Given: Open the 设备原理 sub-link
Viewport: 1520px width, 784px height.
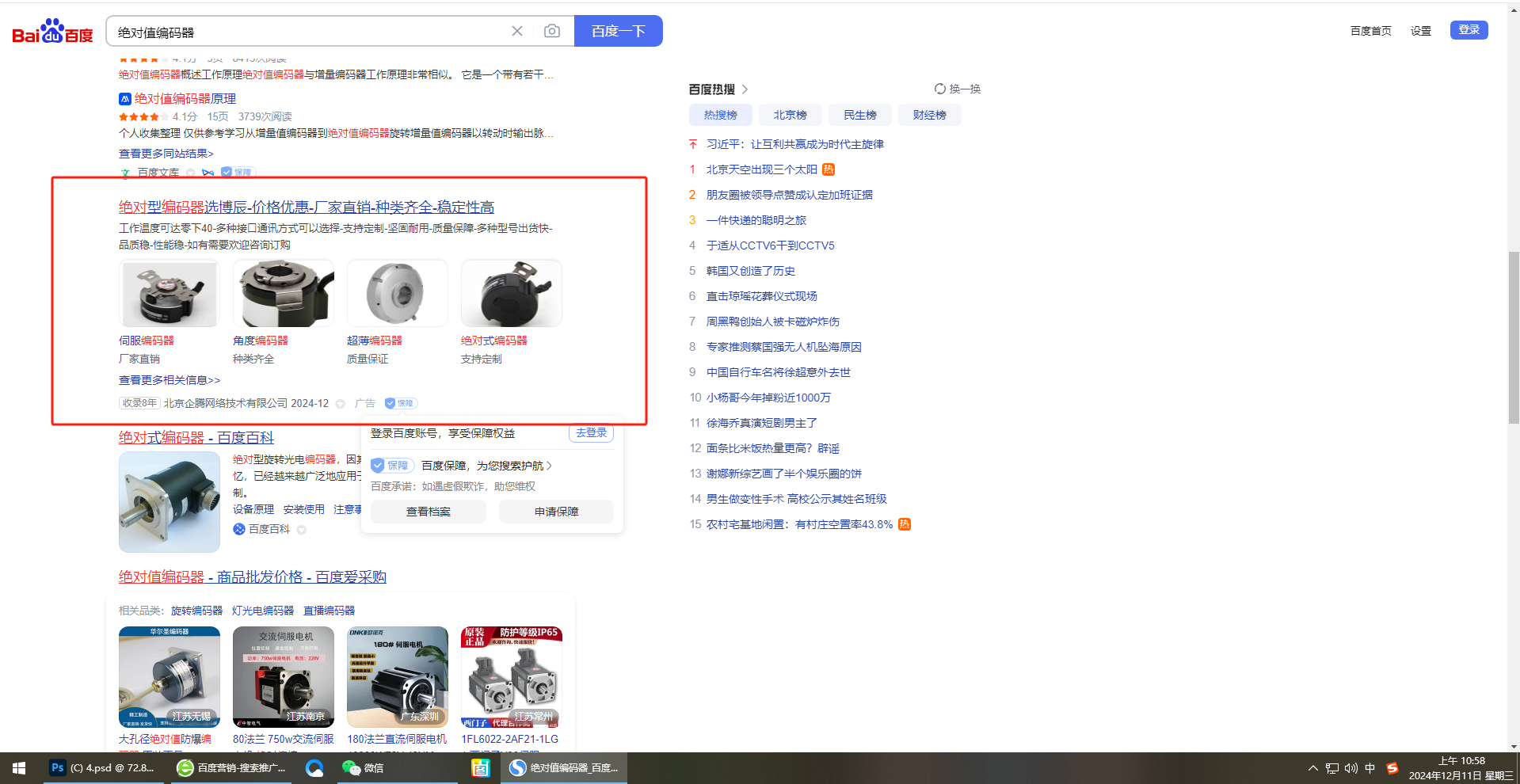Looking at the screenshot, I should click(x=253, y=509).
